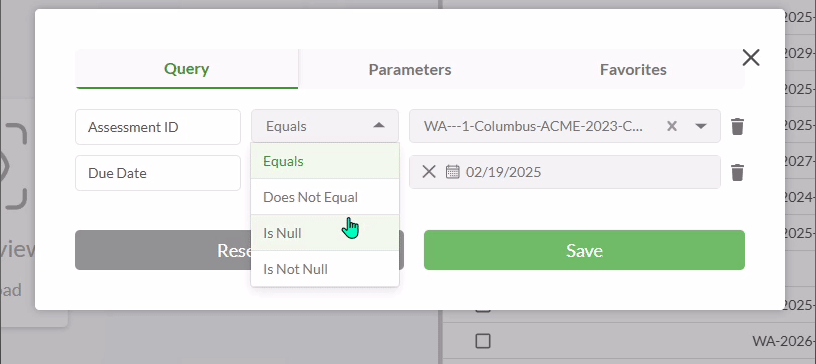Open the calendar picker for Due Date
Viewport: 816px width, 364px height.
[453, 172]
